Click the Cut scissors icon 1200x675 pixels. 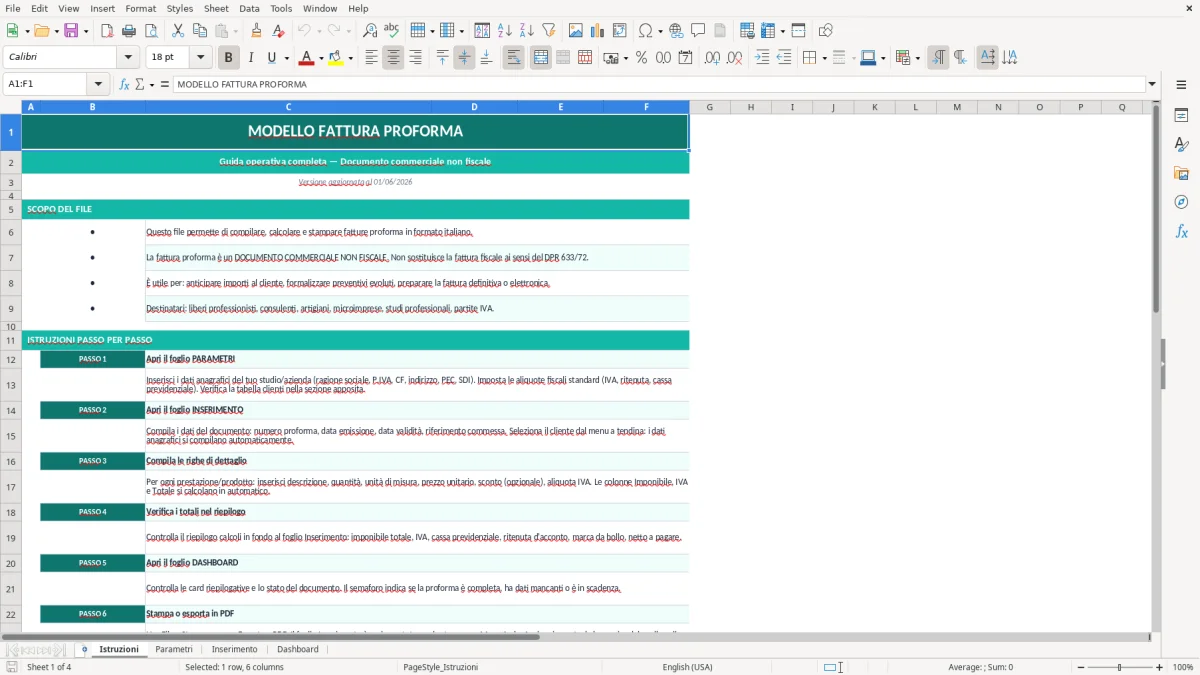(177, 31)
